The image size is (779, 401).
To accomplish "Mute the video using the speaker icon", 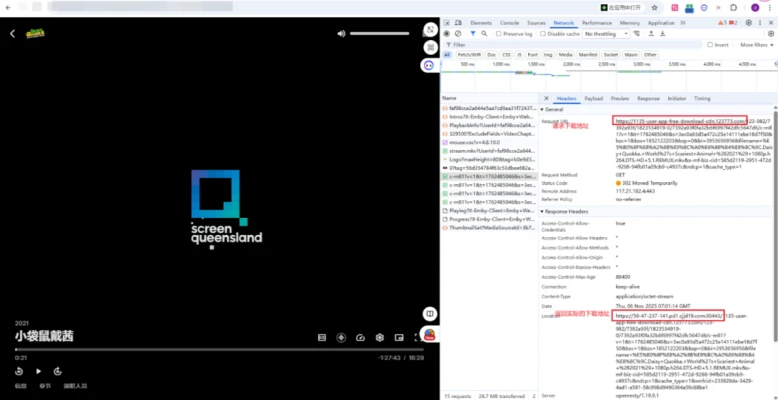I will [x=341, y=33].
